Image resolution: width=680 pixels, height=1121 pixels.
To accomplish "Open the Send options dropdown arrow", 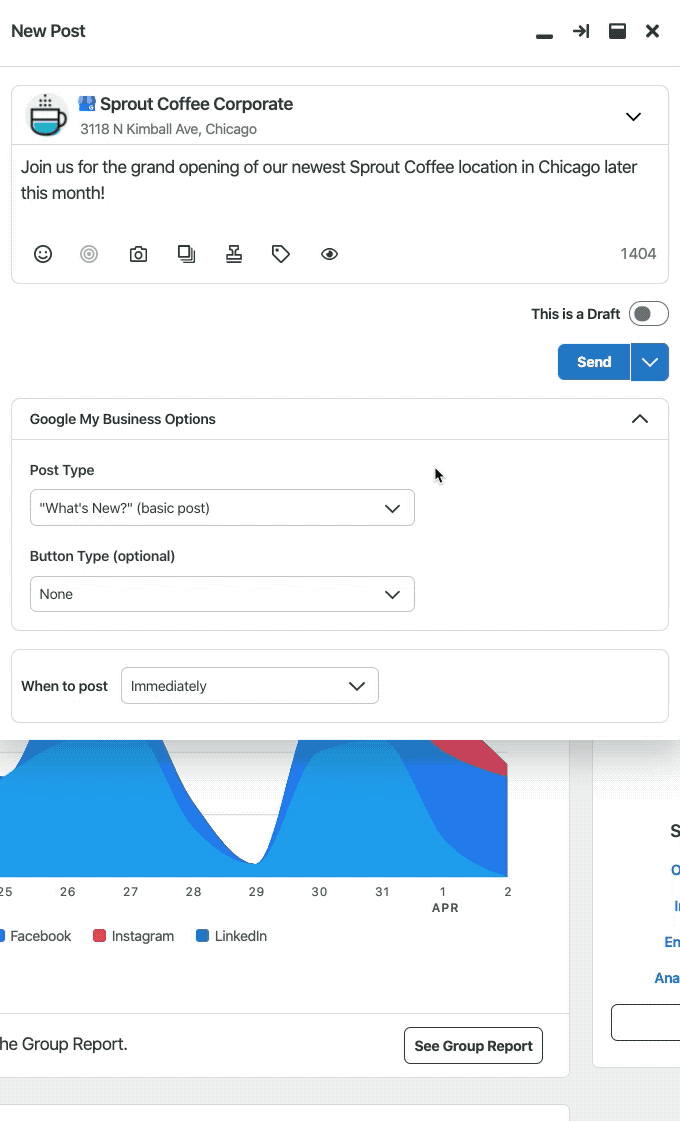I will click(x=650, y=362).
